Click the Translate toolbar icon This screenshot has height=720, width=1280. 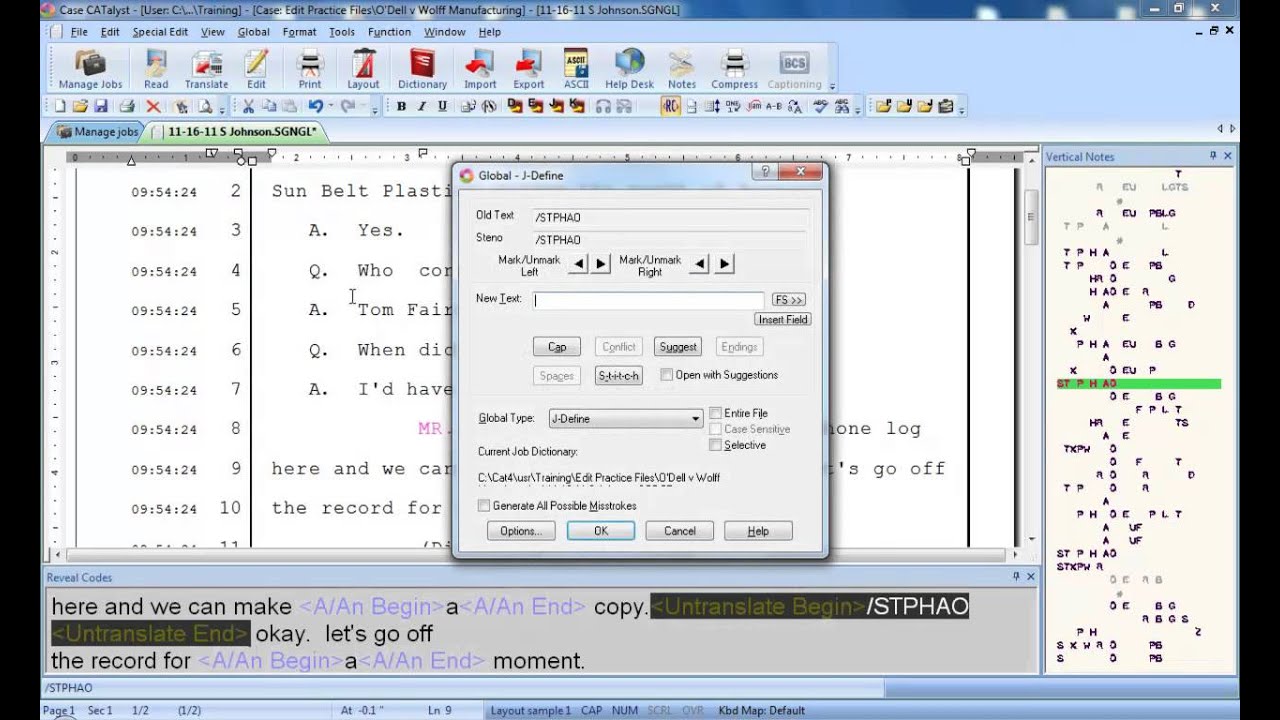(x=206, y=69)
